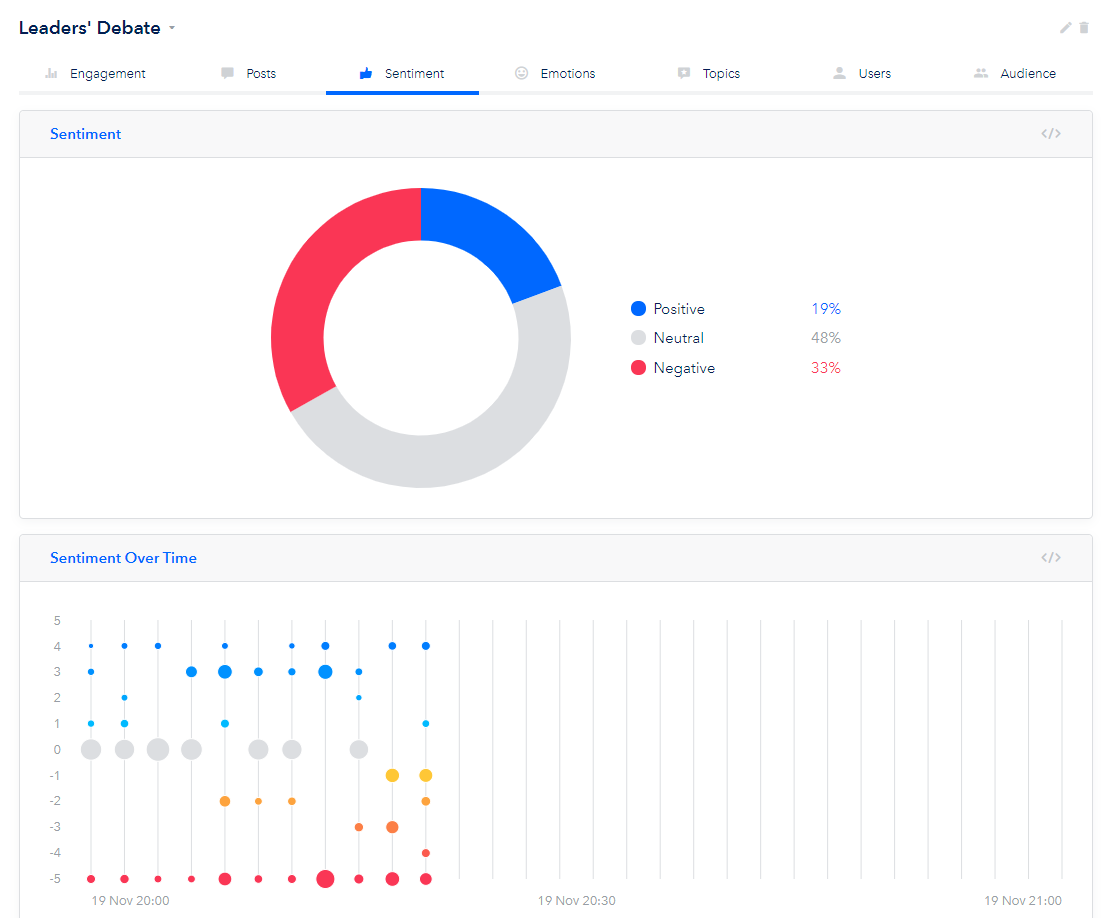1111x918 pixels.
Task: Click the blue Positive legend dot
Action: coord(638,308)
